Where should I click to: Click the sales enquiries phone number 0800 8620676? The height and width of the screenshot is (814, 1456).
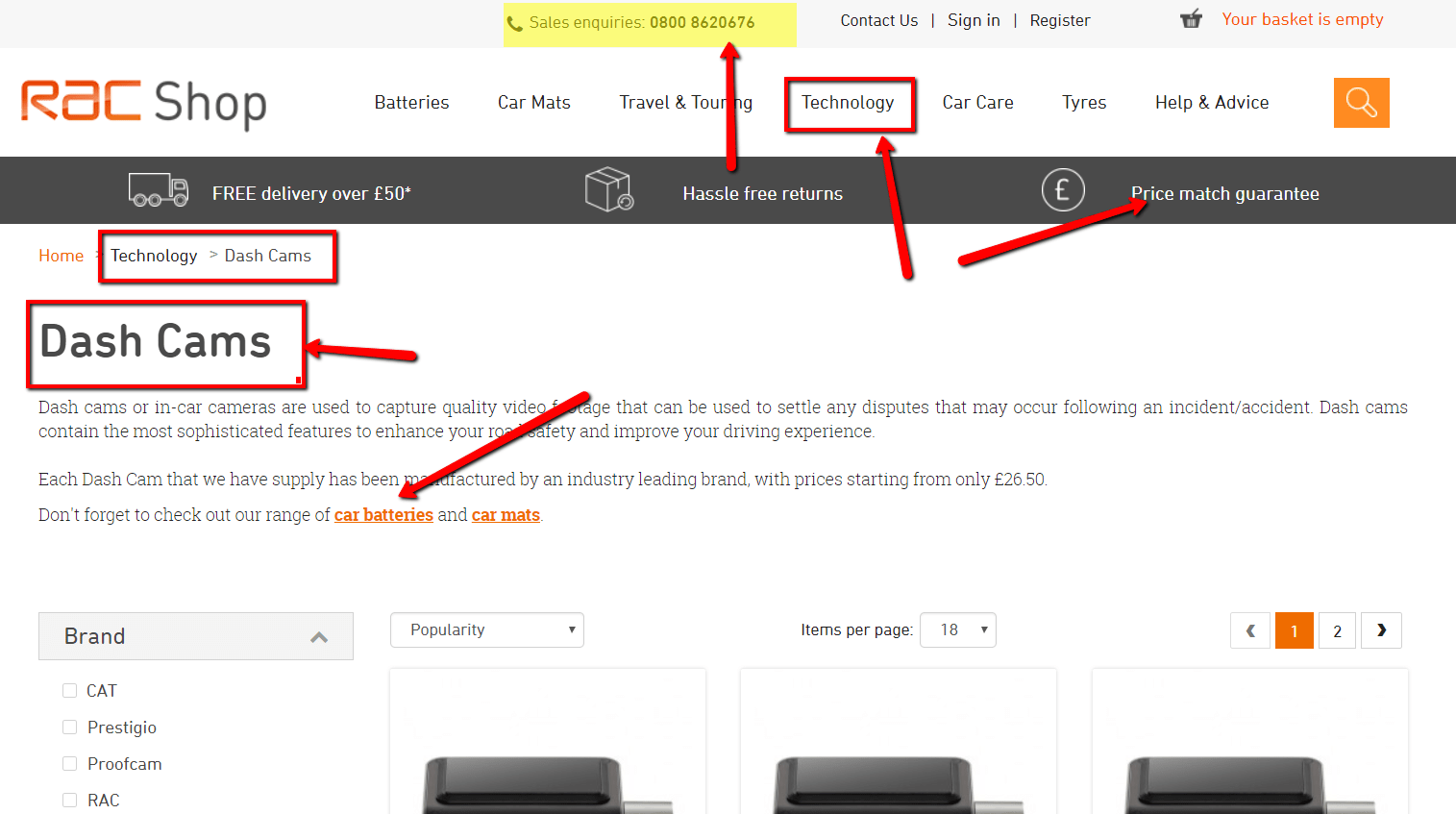[x=703, y=22]
